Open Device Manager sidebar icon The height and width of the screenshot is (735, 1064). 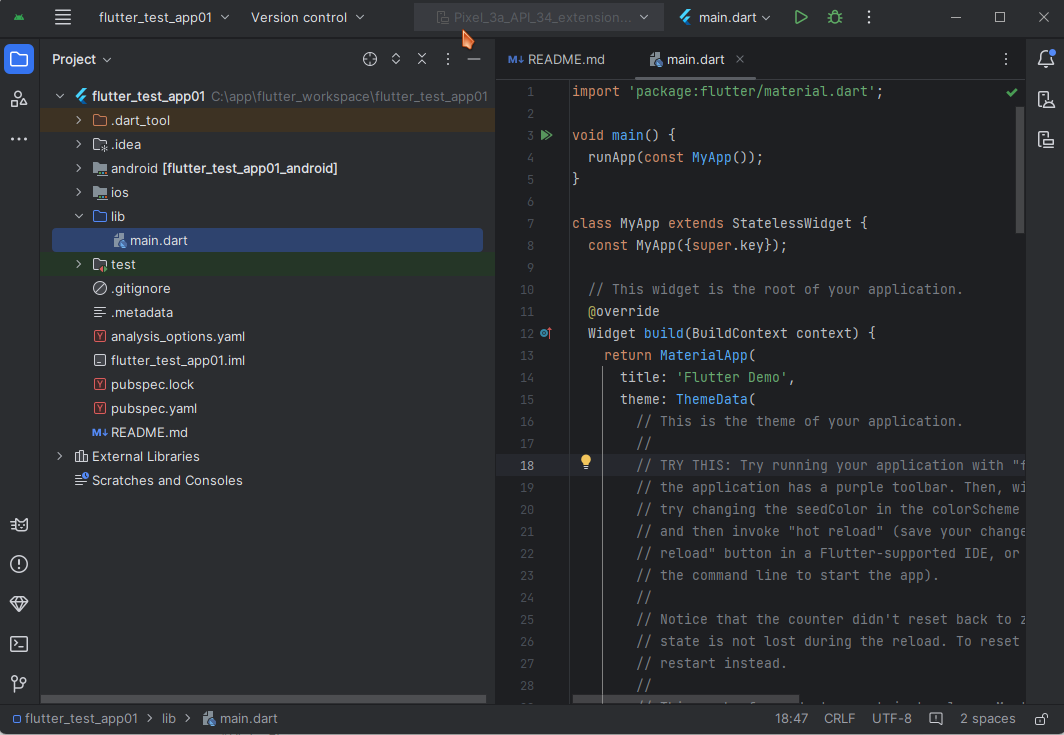[x=1046, y=100]
